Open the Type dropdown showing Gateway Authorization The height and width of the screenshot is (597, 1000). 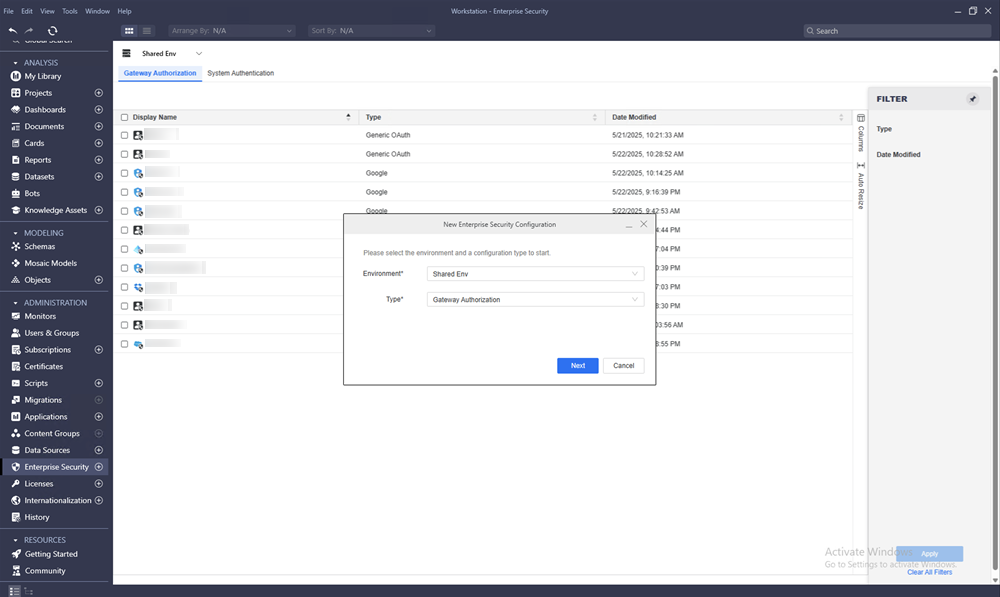535,300
